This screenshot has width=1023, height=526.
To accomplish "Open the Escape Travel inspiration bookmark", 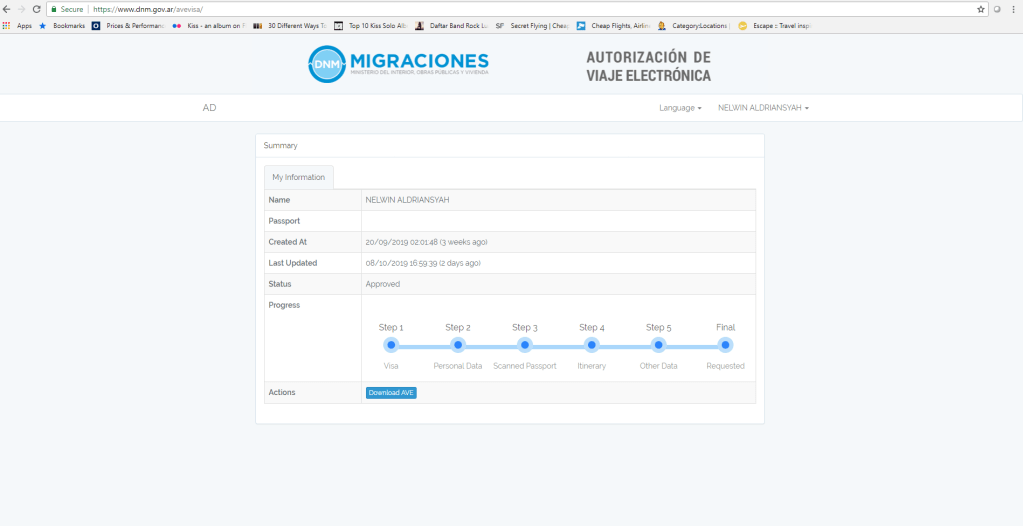I will click(781, 26).
